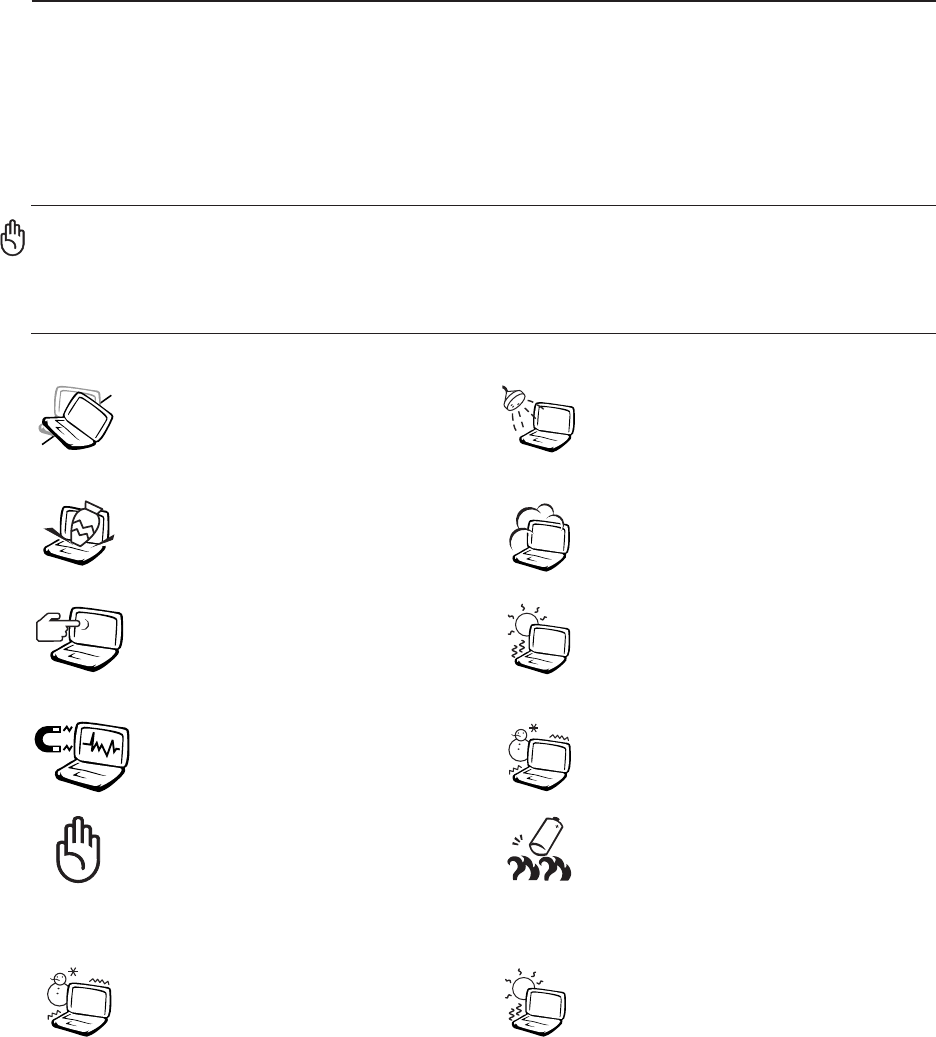Select the last-row snowman cold laptop icon
The height and width of the screenshot is (1037, 936).
pos(79,1000)
